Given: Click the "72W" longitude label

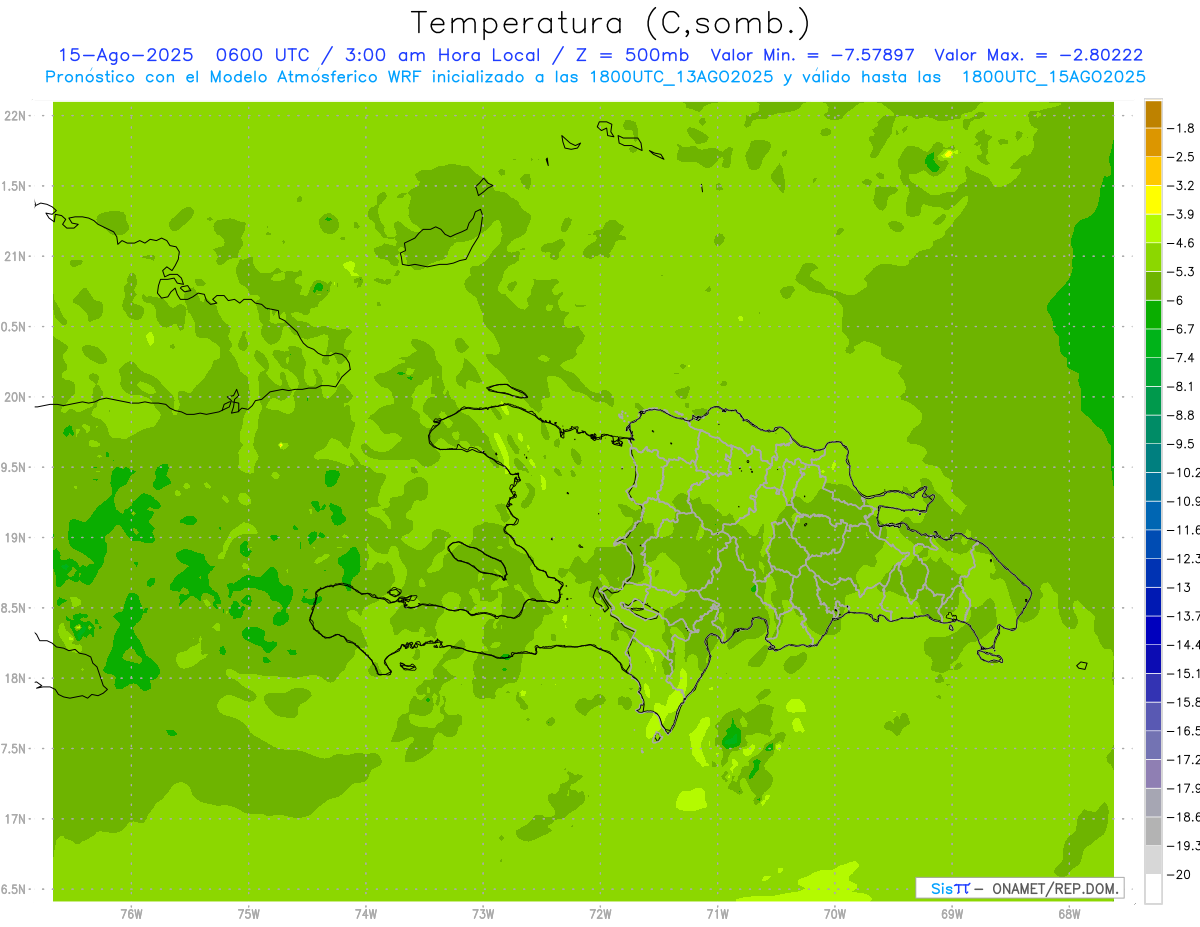Looking at the screenshot, I should pos(600,914).
